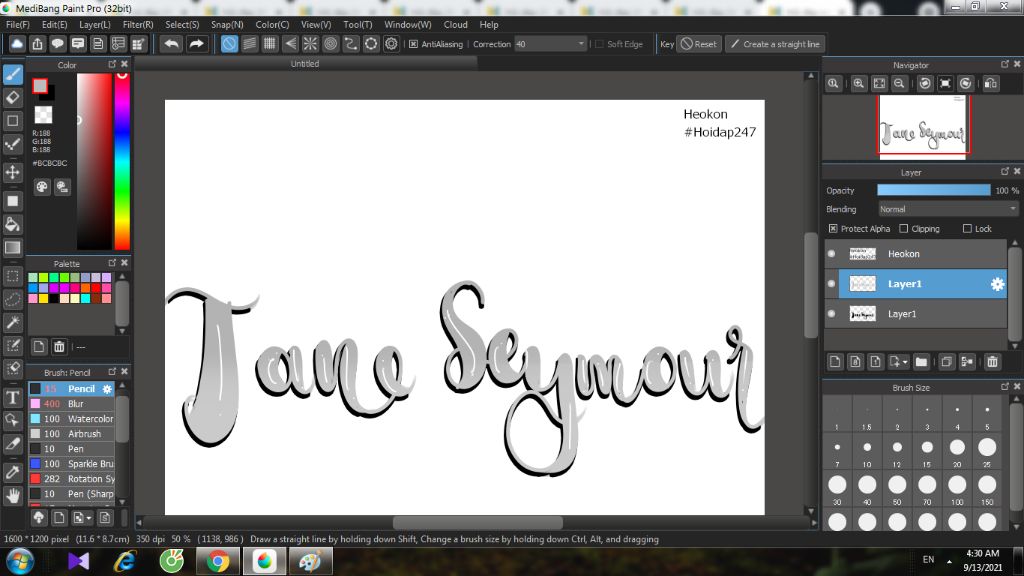Select the Airbrush brush

tap(72, 434)
